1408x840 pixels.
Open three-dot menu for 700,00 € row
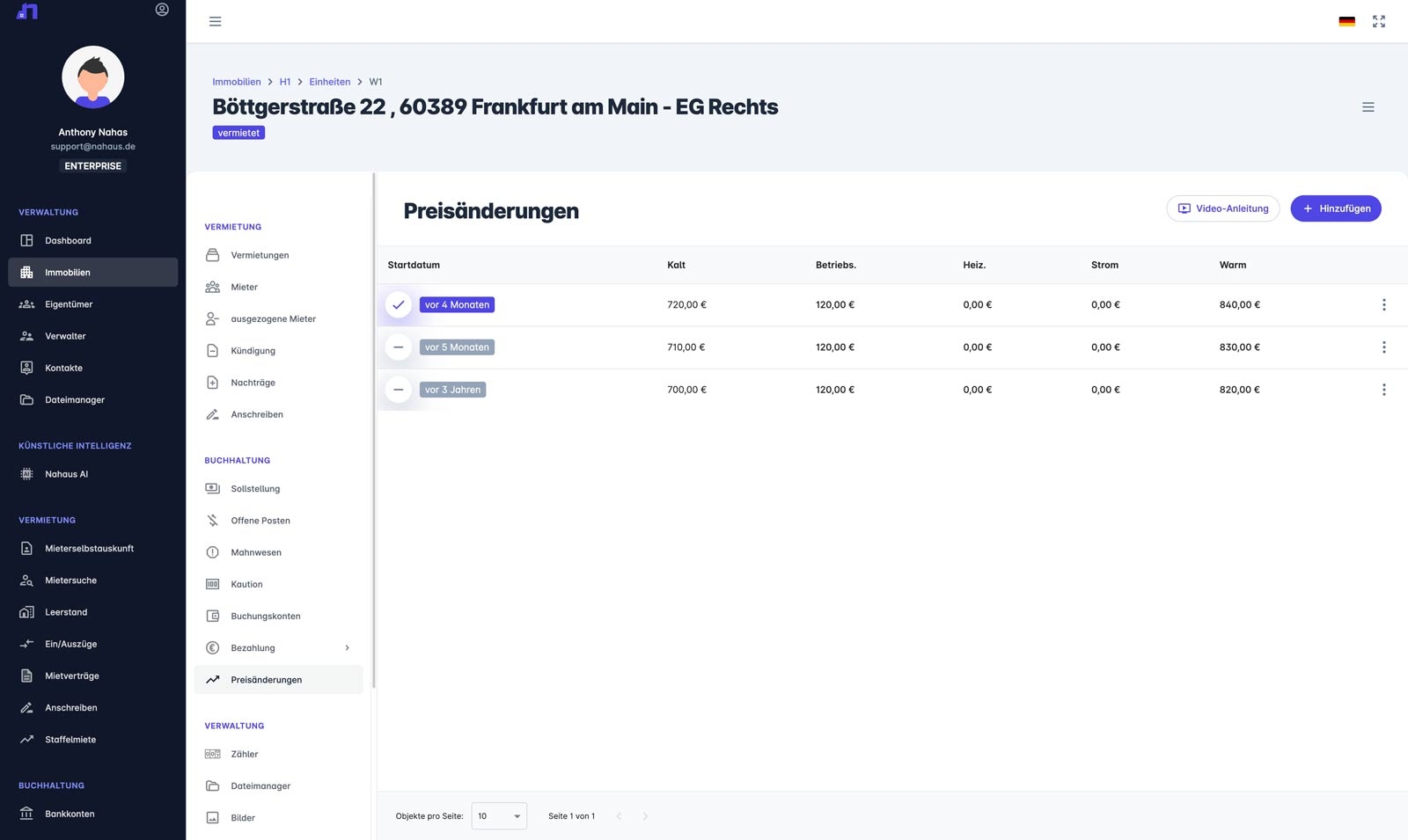1383,390
